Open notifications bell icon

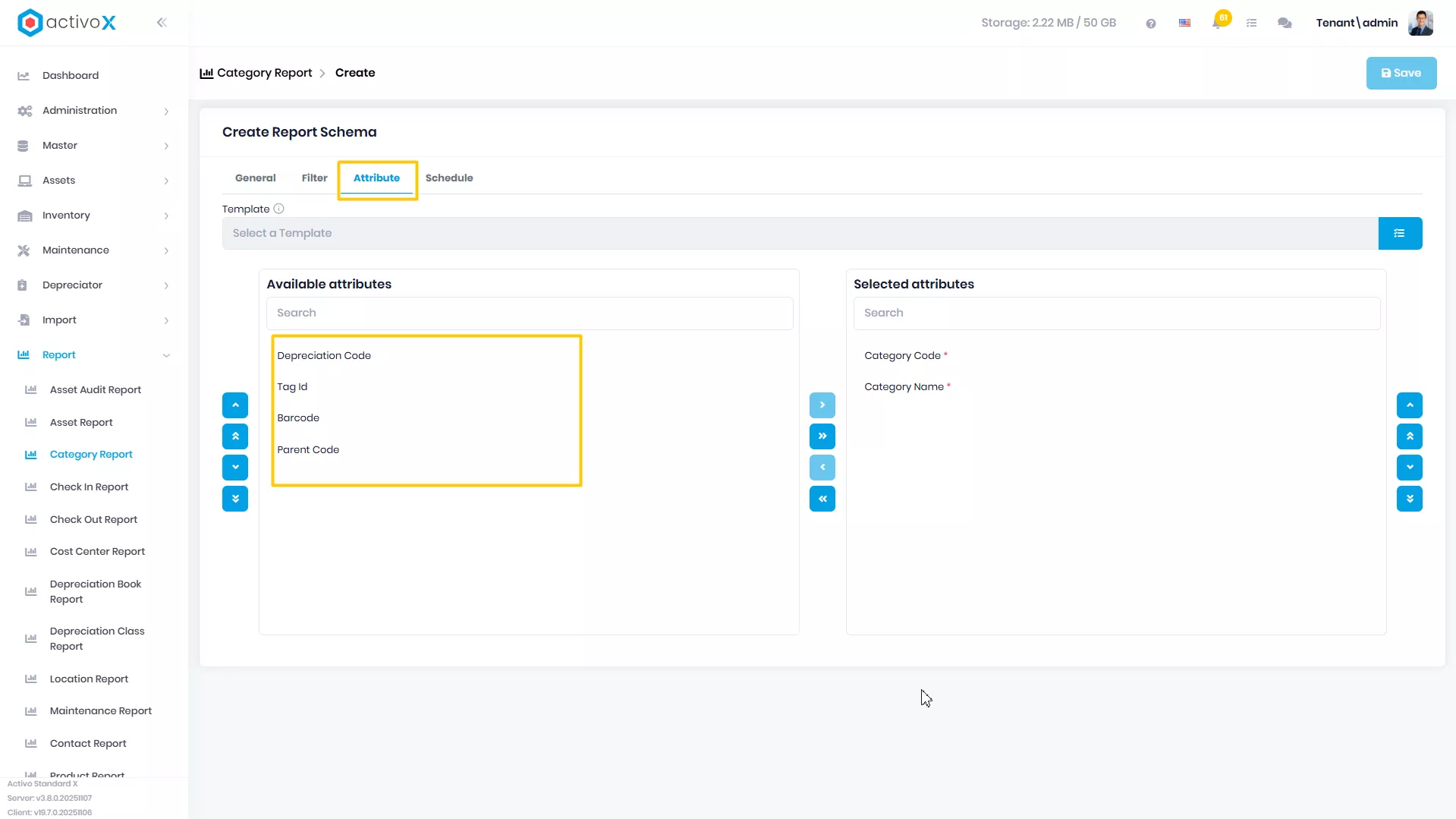tap(1217, 24)
